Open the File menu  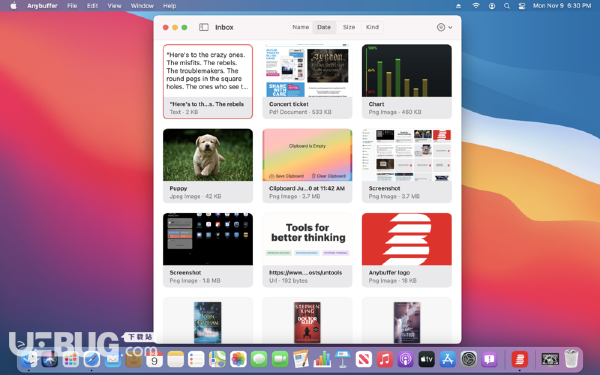72,6
